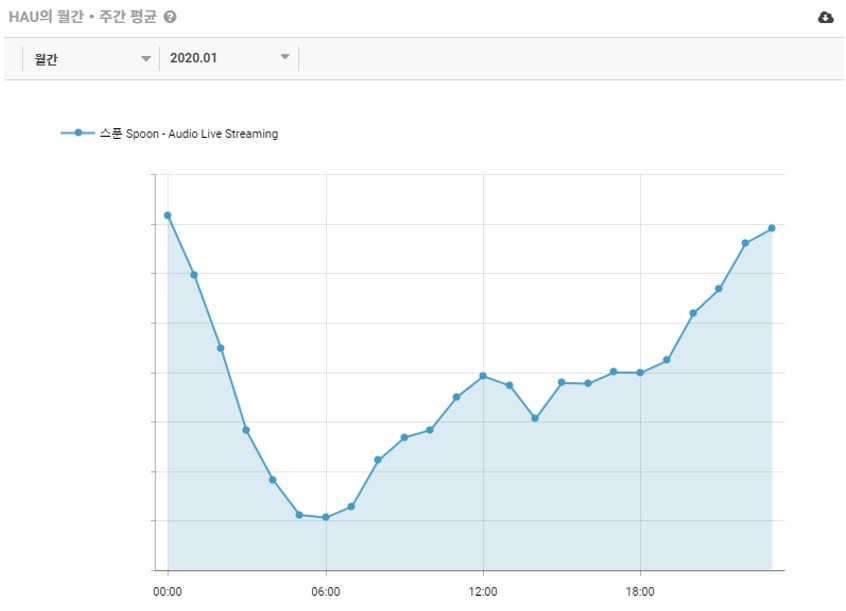Click the 2020.01 date selector text

tap(193, 58)
